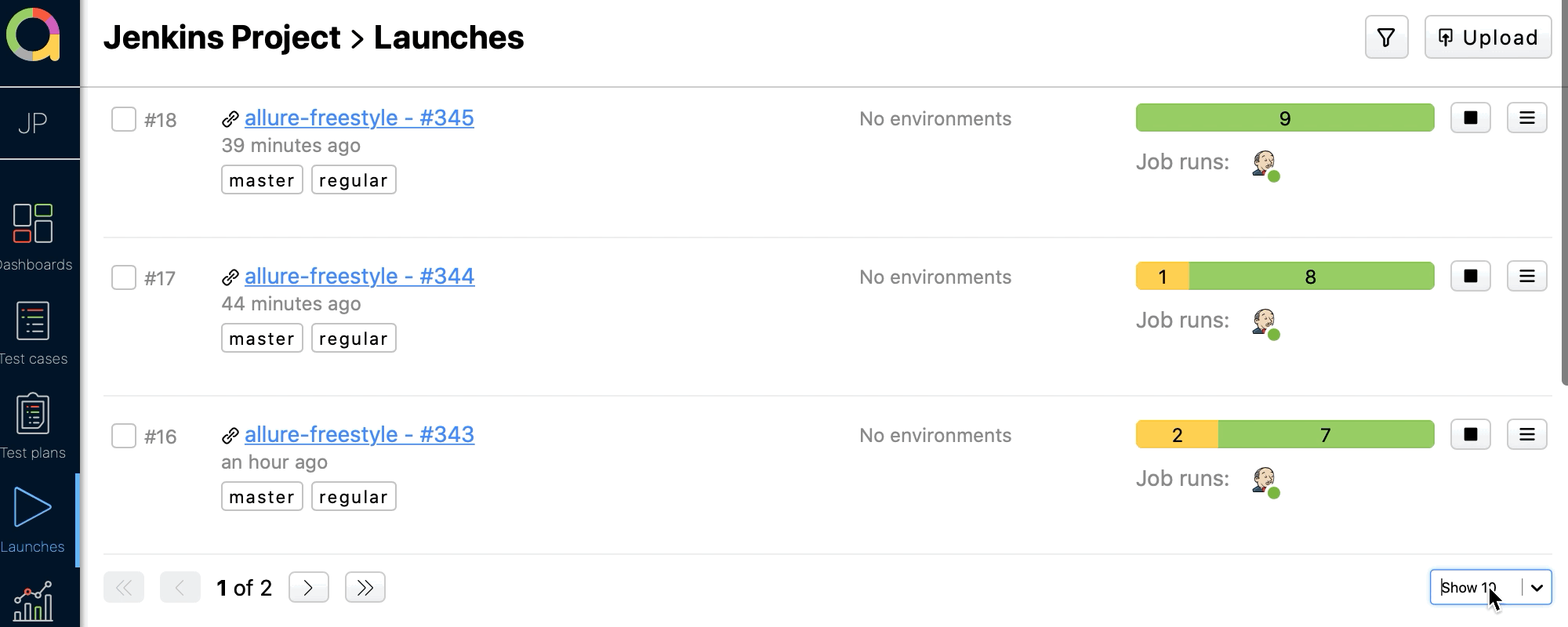Select the checkbox next to launch #17
Viewport: 1568px width, 627px height.
[x=123, y=278]
